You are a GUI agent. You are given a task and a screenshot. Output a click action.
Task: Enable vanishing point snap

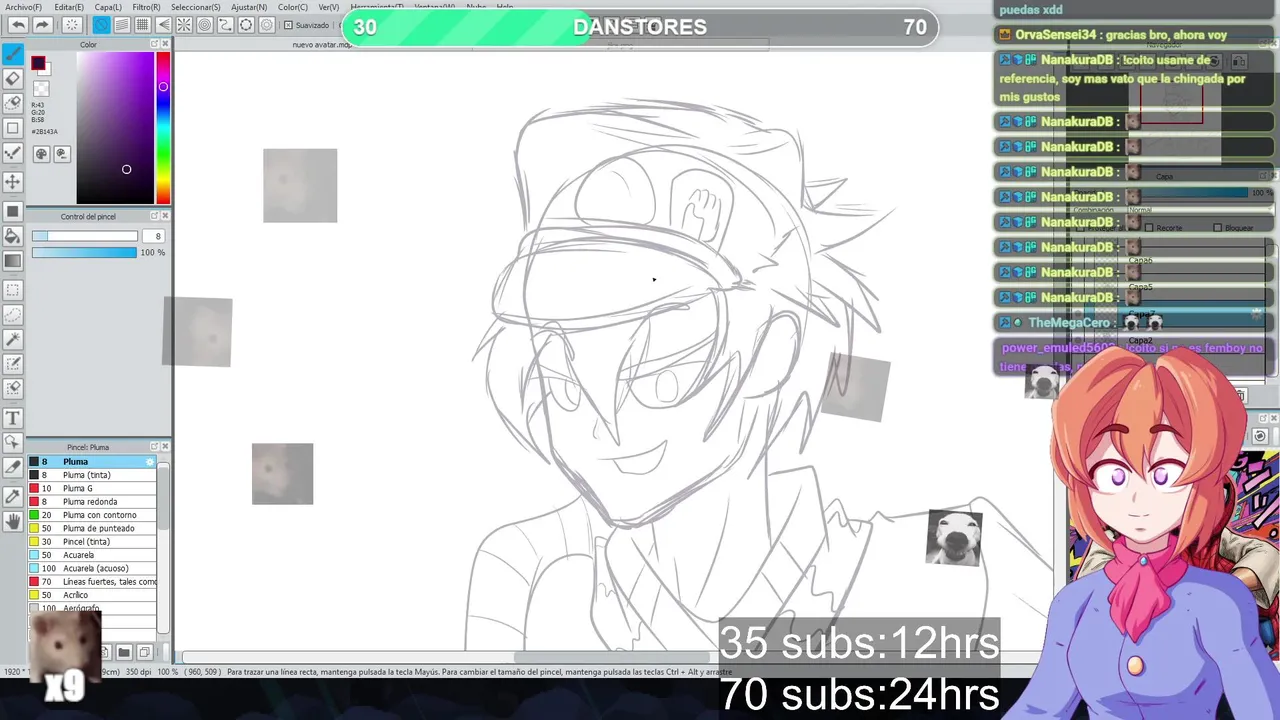pyautogui.click(x=163, y=25)
